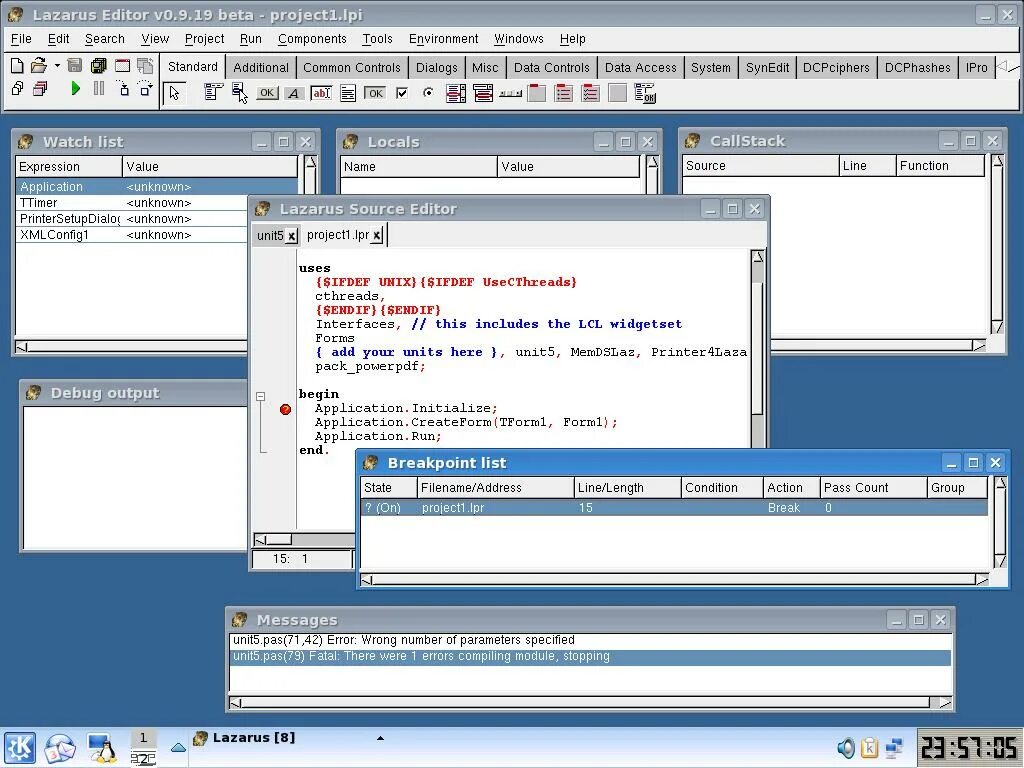
Task: Click the green Run arrow
Action: pyautogui.click(x=76, y=88)
